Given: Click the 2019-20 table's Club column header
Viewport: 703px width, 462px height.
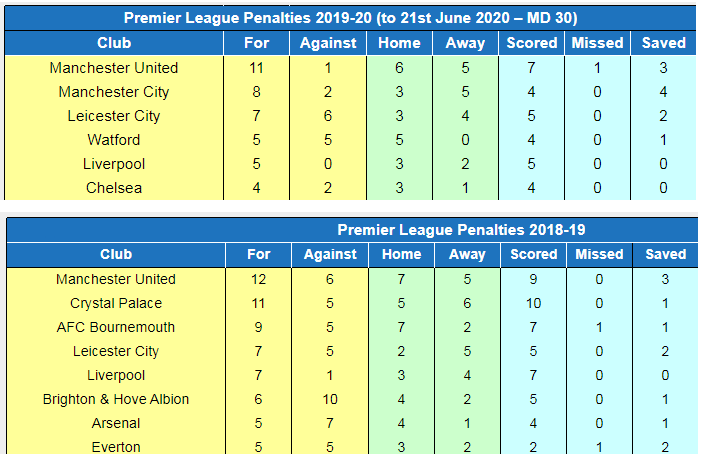Looking at the screenshot, I should (x=114, y=43).
